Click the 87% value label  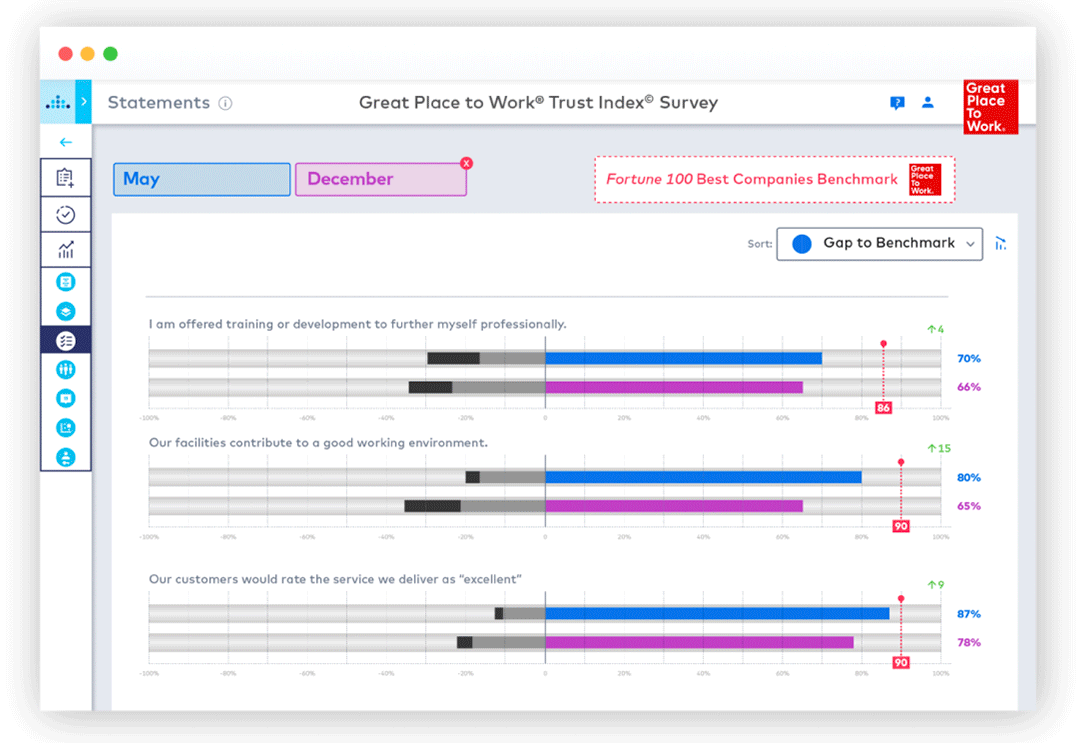[968, 614]
